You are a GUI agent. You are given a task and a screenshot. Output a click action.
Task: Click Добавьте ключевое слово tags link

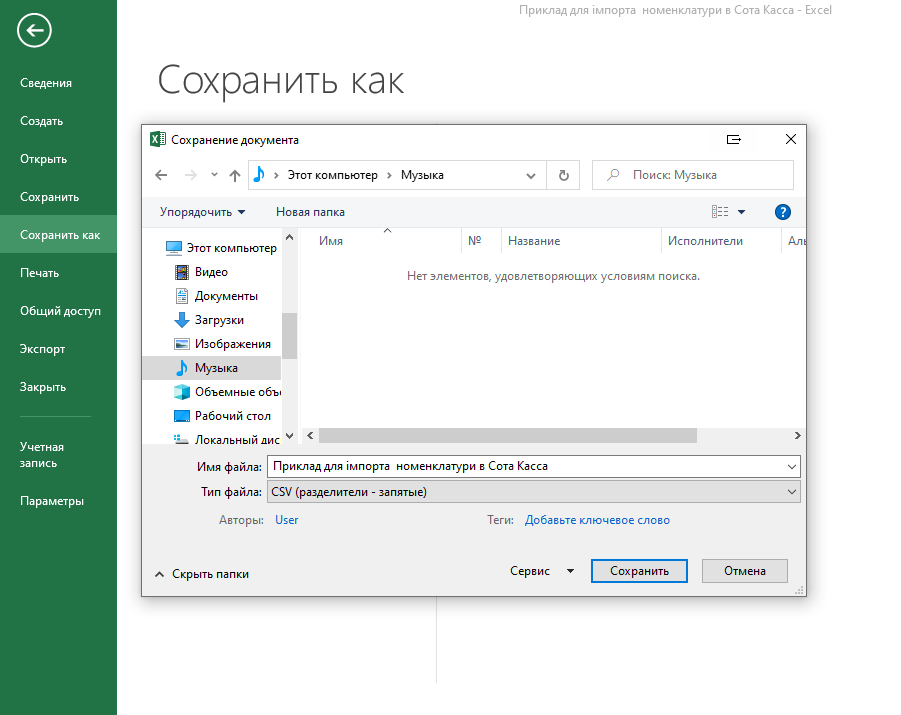597,520
